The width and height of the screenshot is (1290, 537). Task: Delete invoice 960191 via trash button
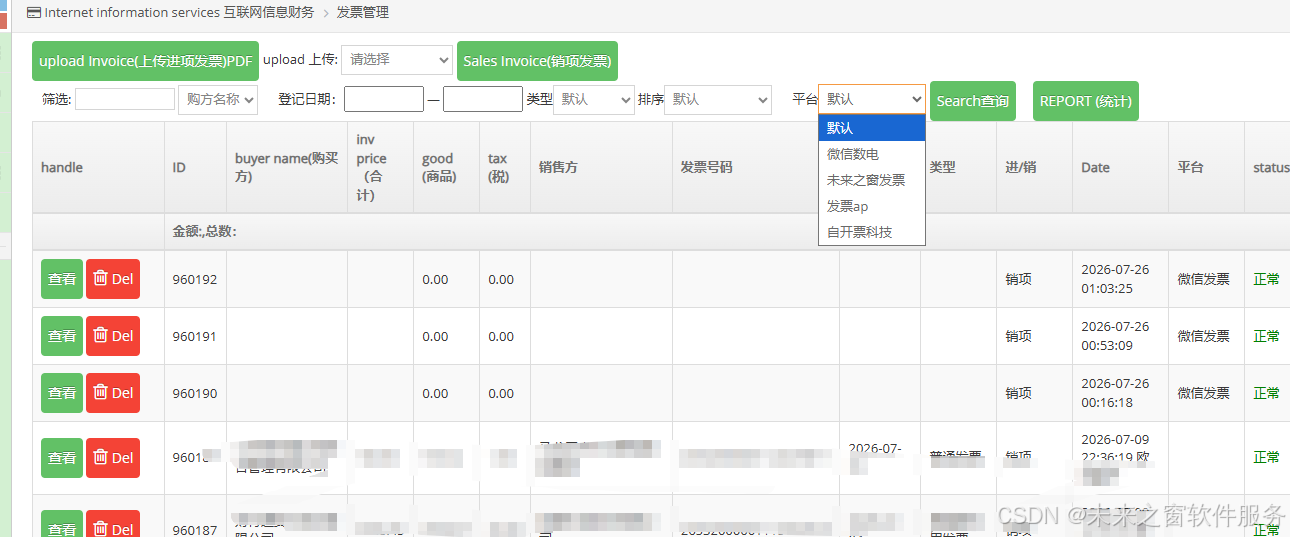click(x=113, y=336)
